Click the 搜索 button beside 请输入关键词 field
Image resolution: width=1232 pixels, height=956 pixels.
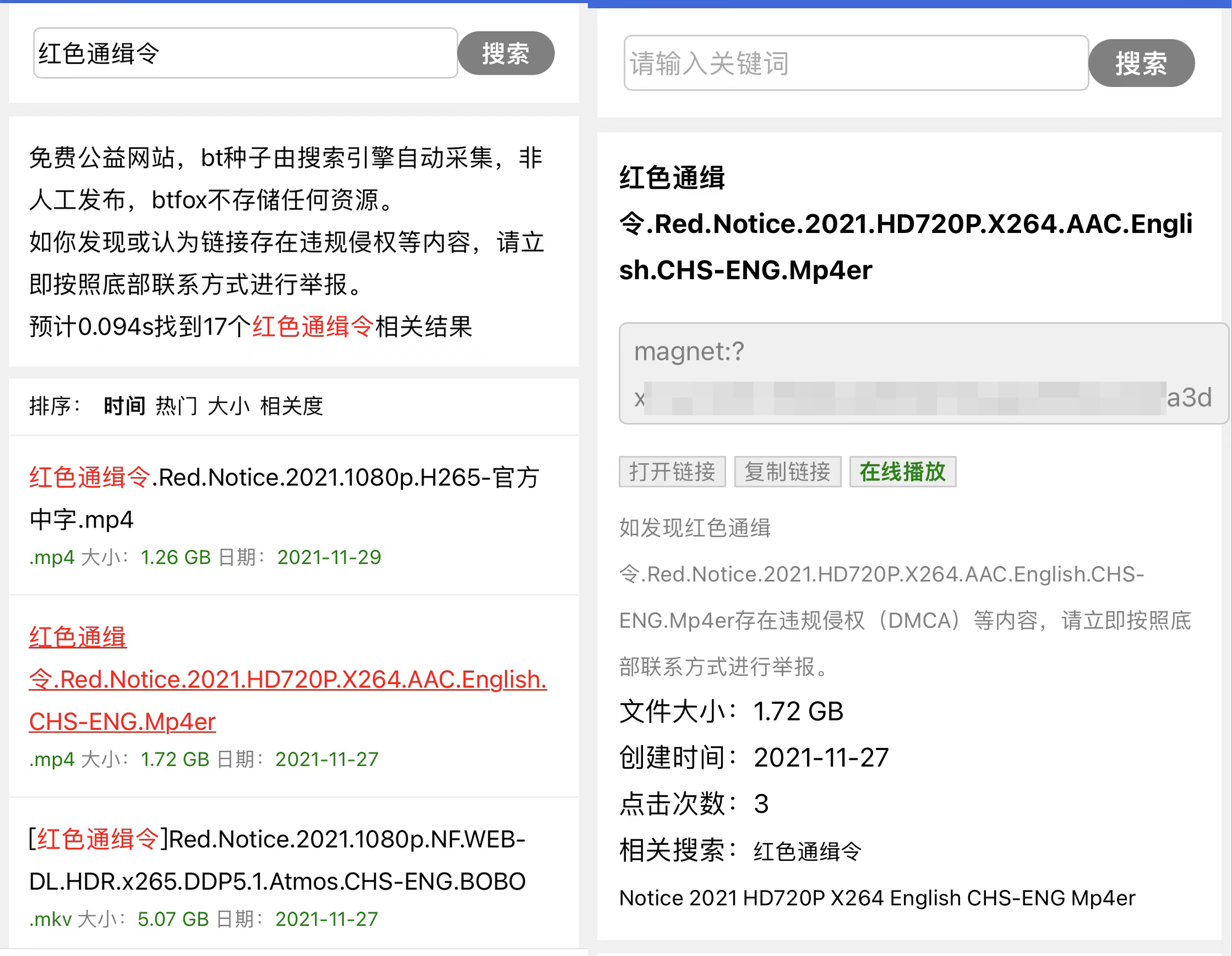click(x=1141, y=63)
